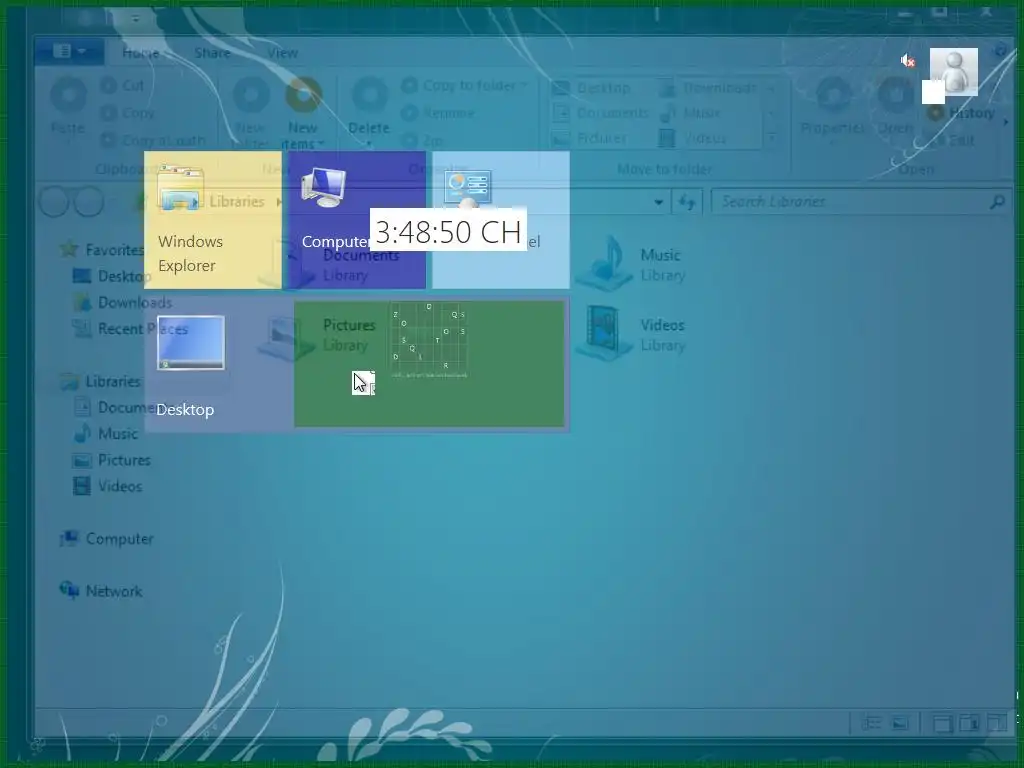Image resolution: width=1024 pixels, height=768 pixels.
Task: Choose Videos in Move to folder gallery
Action: pos(692,138)
